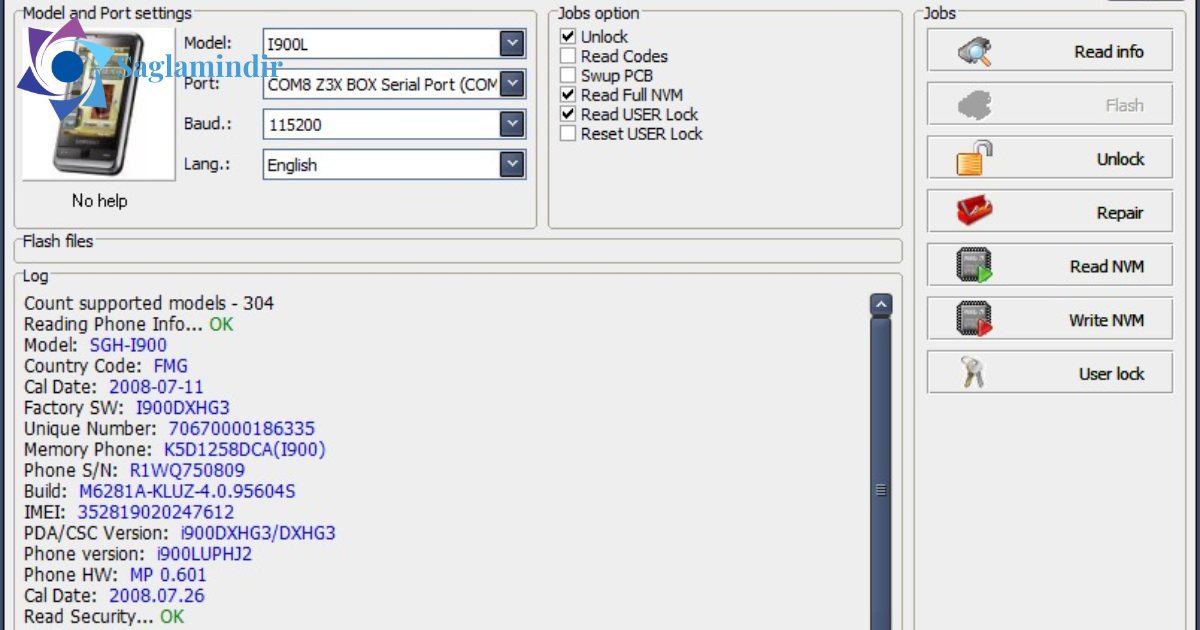
Task: Click Cal Date '2008.07.26'
Action: coord(157,596)
